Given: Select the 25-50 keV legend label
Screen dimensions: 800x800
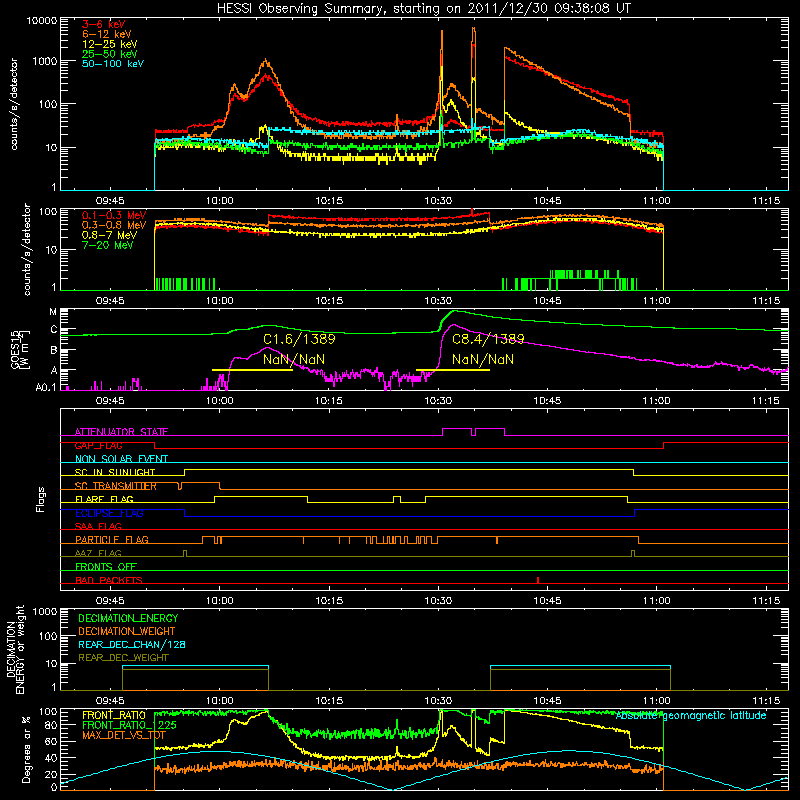Looking at the screenshot, I should [x=110, y=54].
